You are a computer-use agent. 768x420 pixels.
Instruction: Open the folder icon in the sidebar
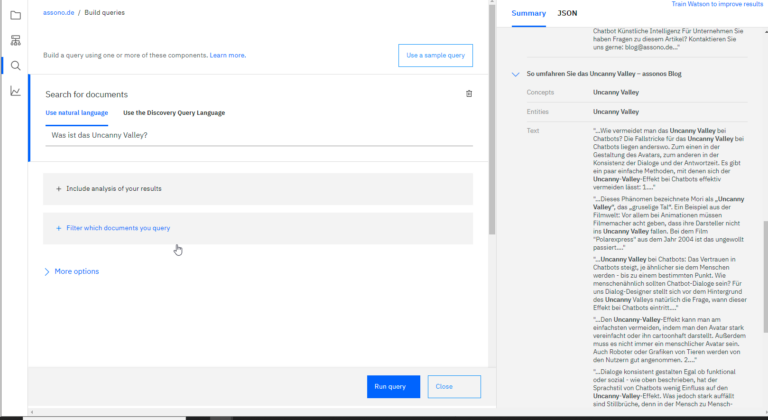tap(16, 15)
